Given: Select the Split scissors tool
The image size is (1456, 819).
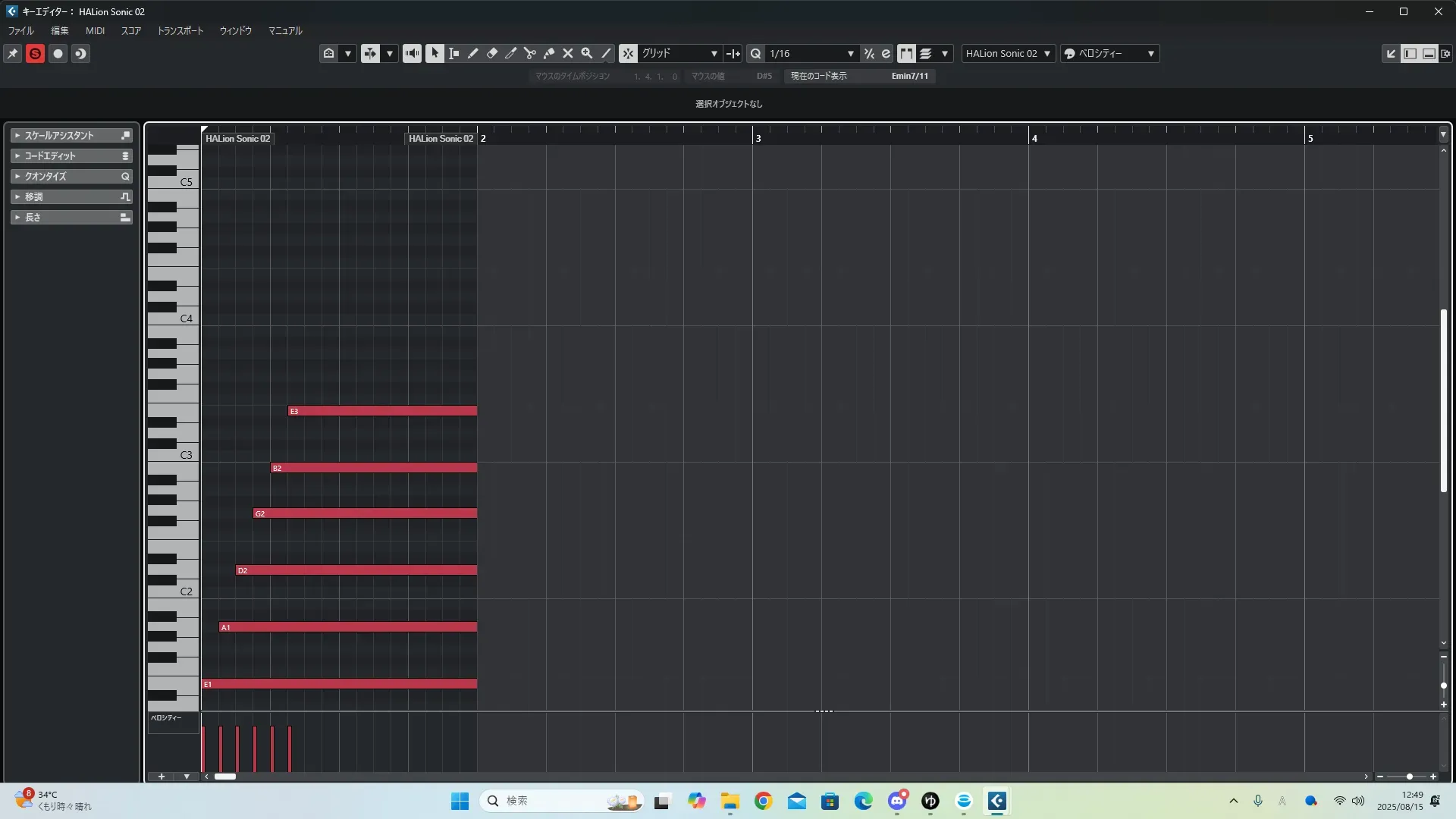Looking at the screenshot, I should coord(529,53).
